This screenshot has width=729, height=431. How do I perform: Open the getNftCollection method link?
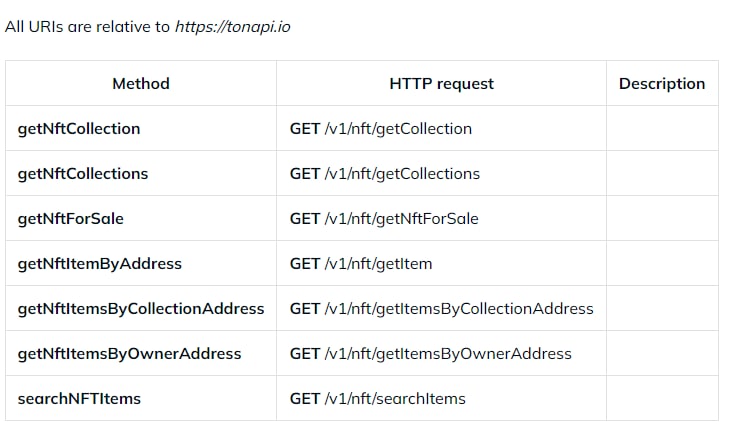click(79, 129)
